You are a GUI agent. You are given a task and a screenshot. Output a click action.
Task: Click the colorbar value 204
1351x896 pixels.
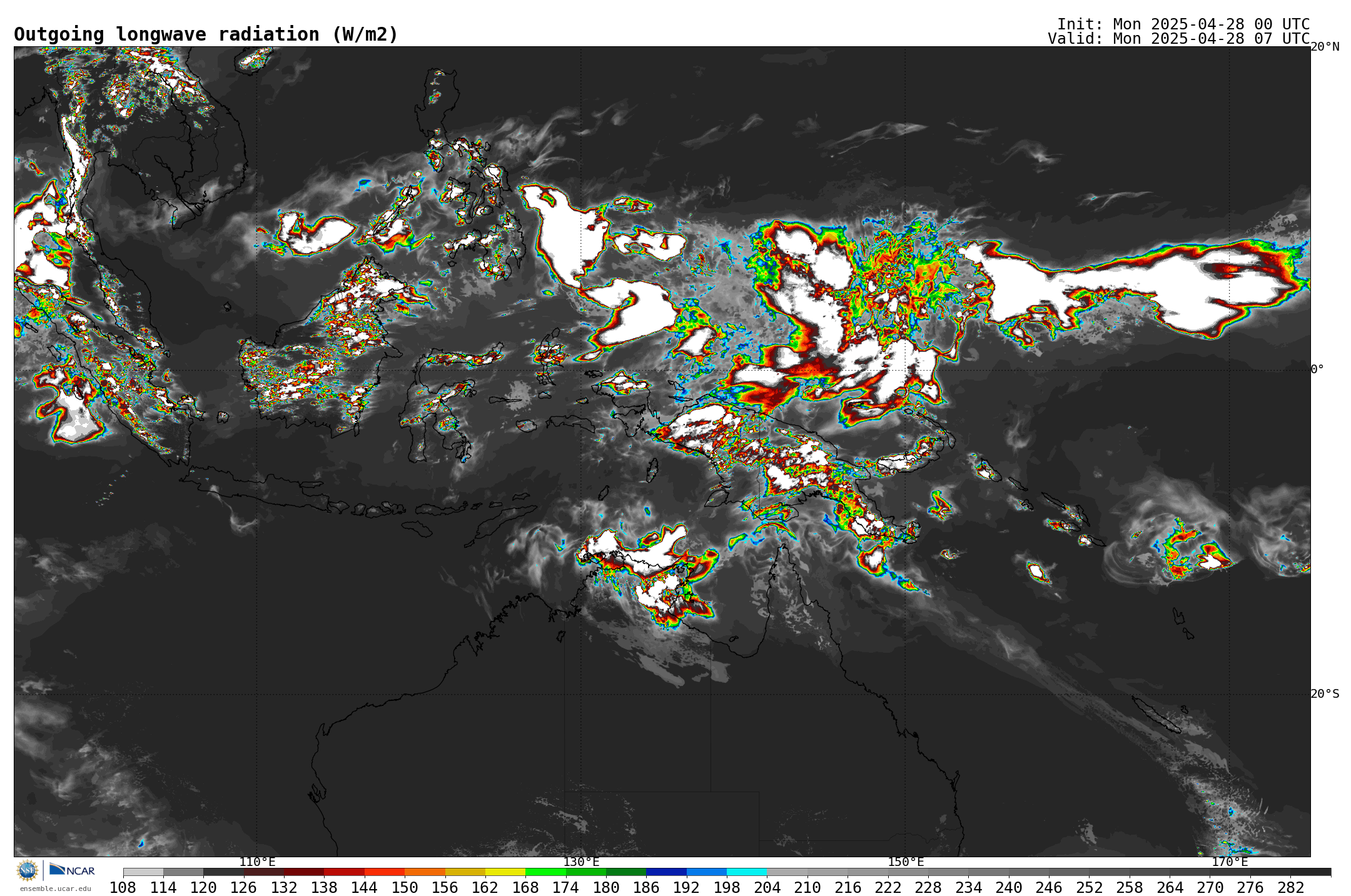click(x=767, y=888)
